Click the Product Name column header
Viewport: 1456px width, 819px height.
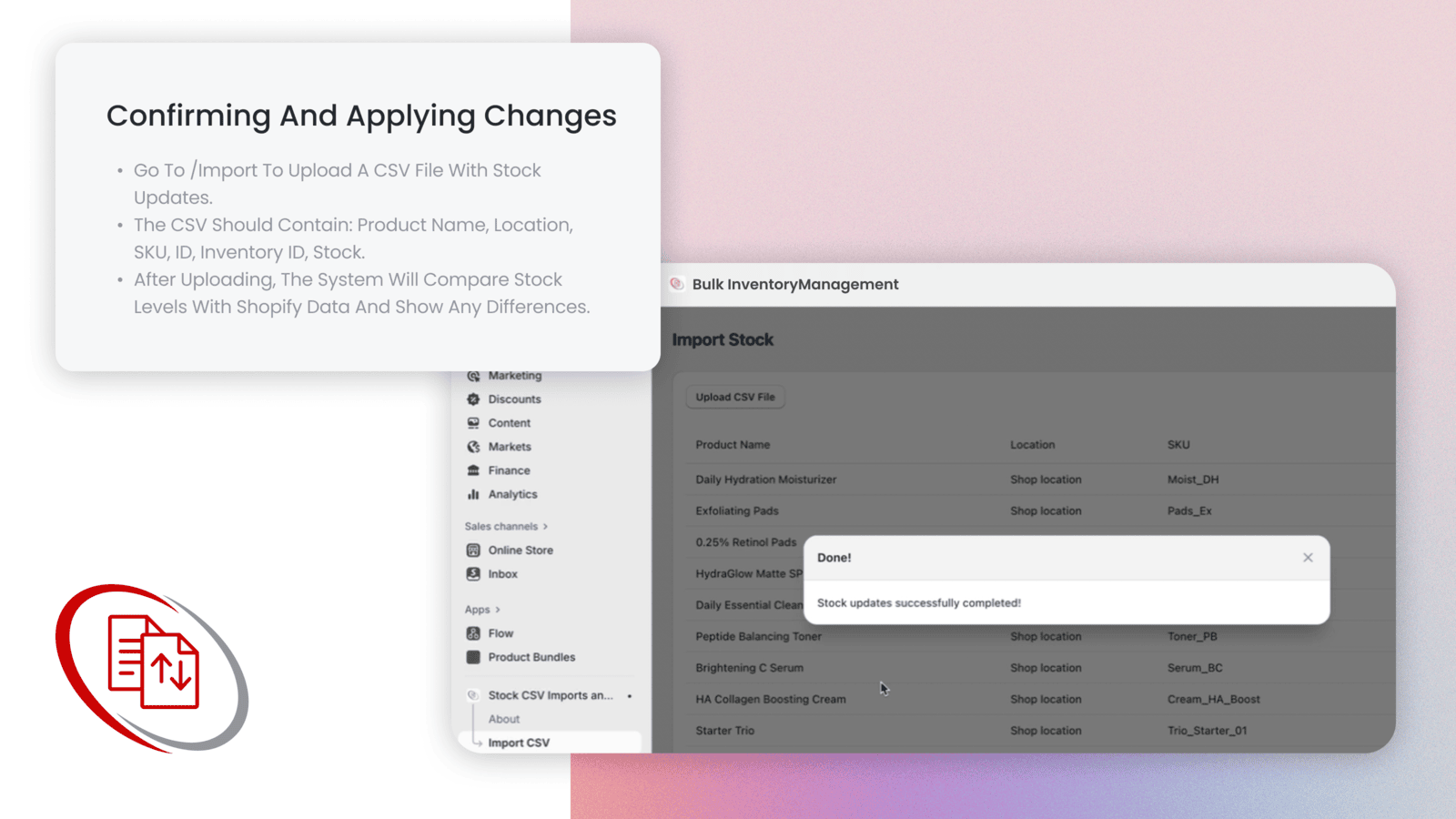pyautogui.click(x=733, y=445)
